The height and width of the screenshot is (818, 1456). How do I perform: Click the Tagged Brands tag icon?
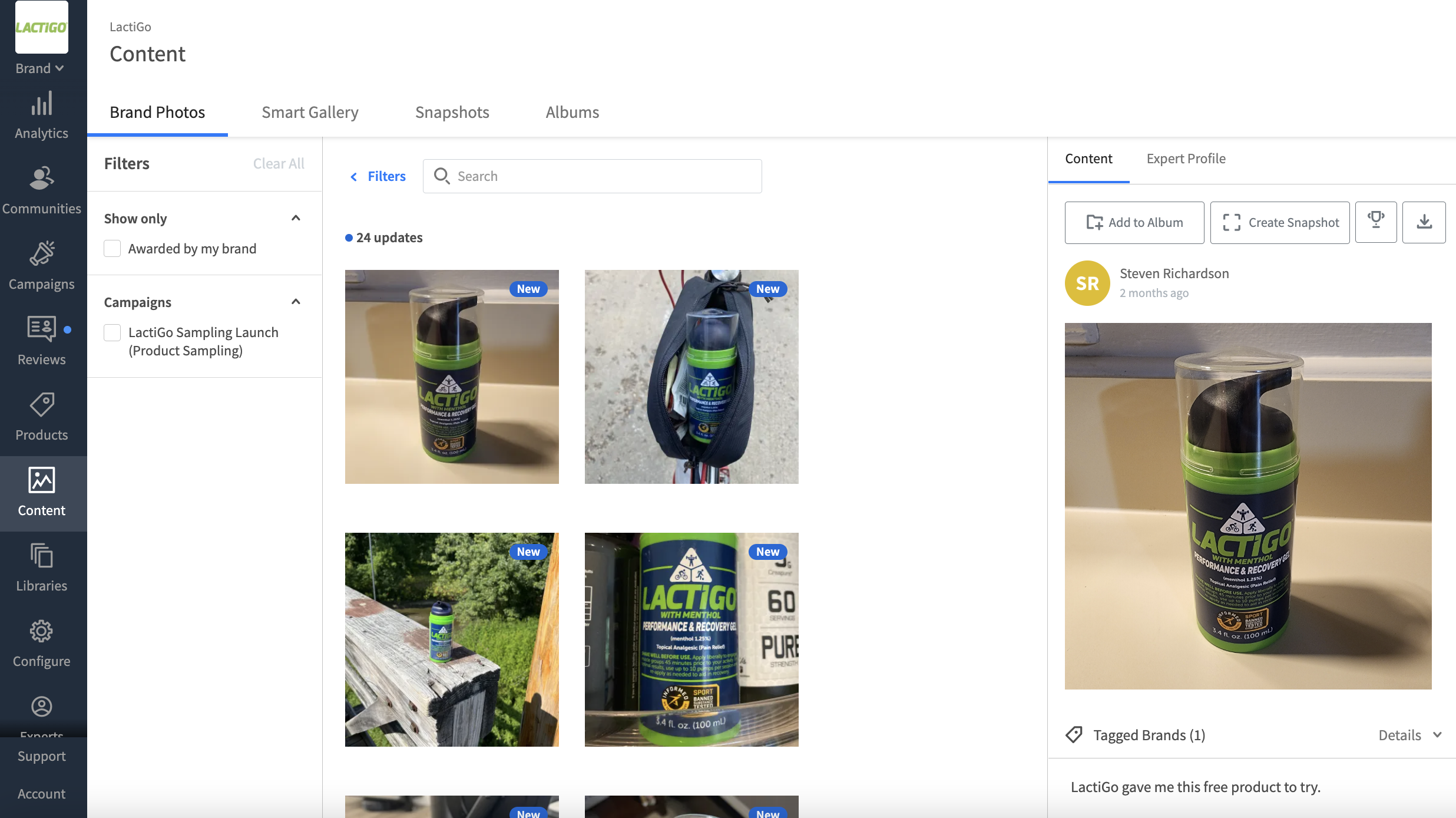[1074, 735]
